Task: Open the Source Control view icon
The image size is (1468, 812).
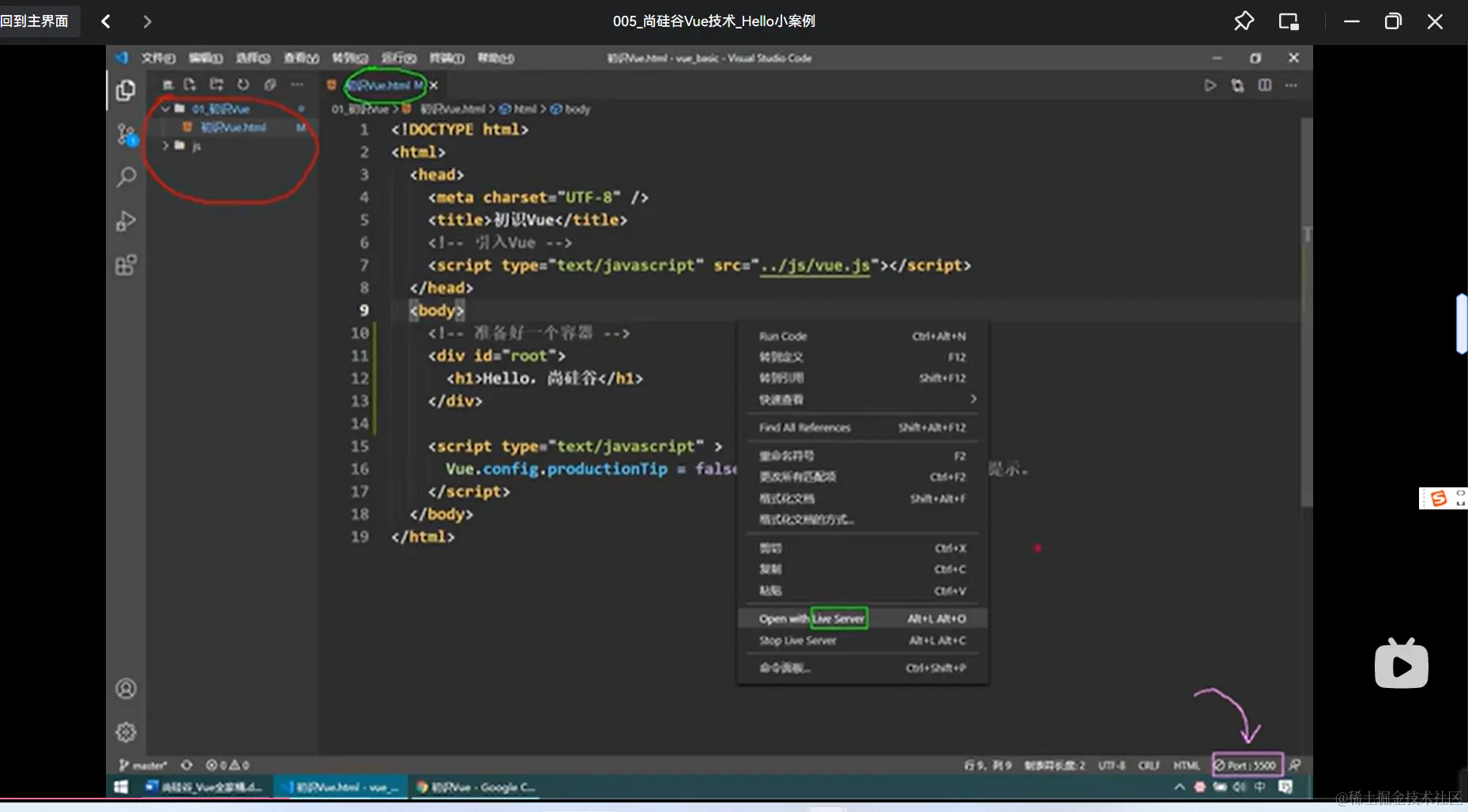Action: (x=126, y=135)
